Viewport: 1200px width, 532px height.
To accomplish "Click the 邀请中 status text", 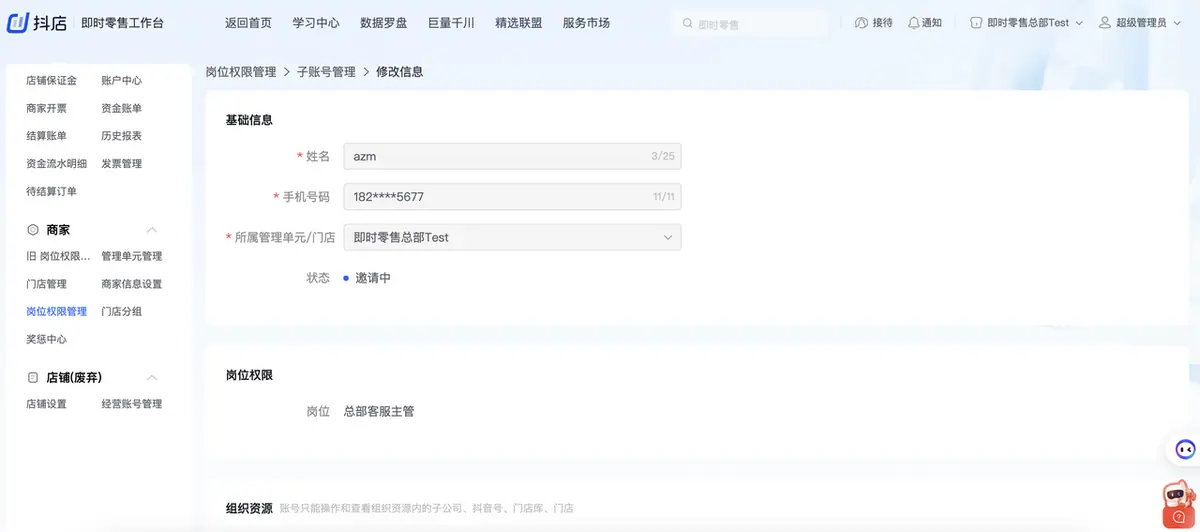I will [373, 278].
